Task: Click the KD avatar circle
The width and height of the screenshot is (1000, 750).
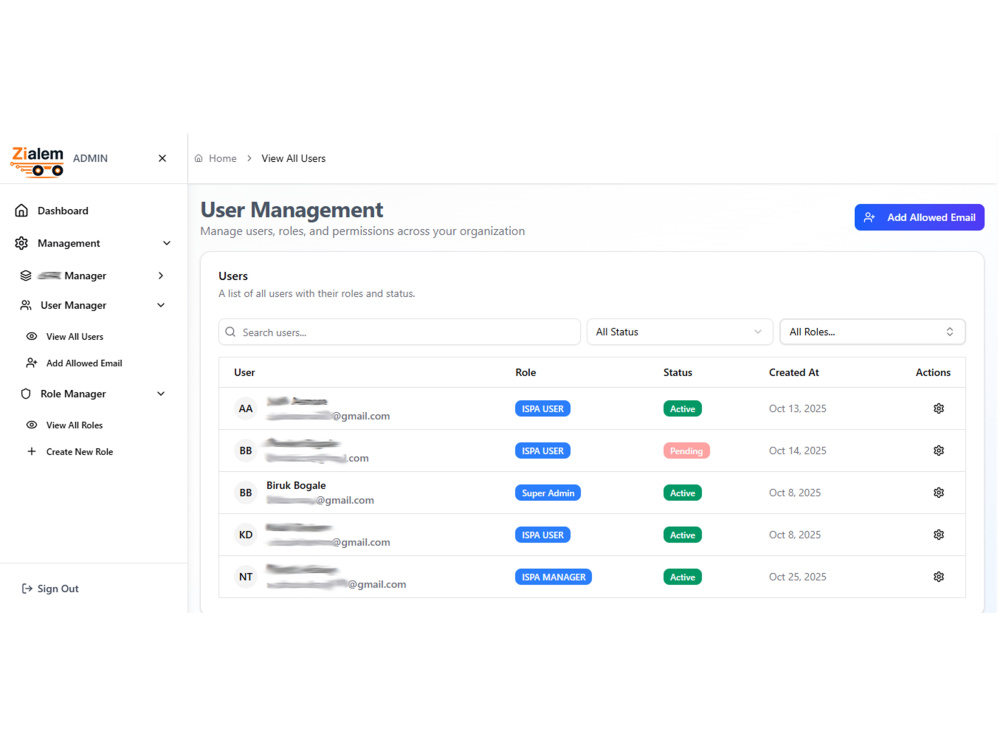Action: click(x=246, y=534)
